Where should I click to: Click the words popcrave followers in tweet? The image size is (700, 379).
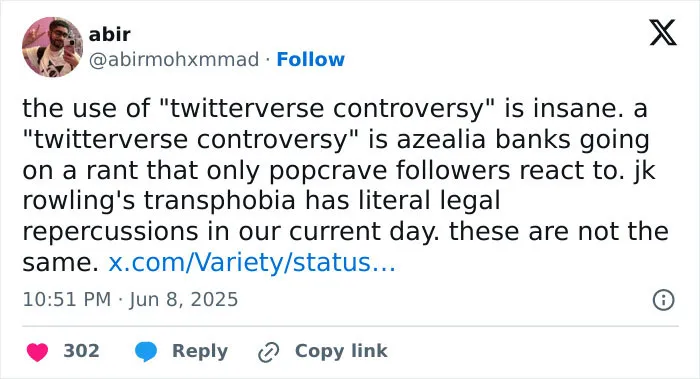click(389, 170)
